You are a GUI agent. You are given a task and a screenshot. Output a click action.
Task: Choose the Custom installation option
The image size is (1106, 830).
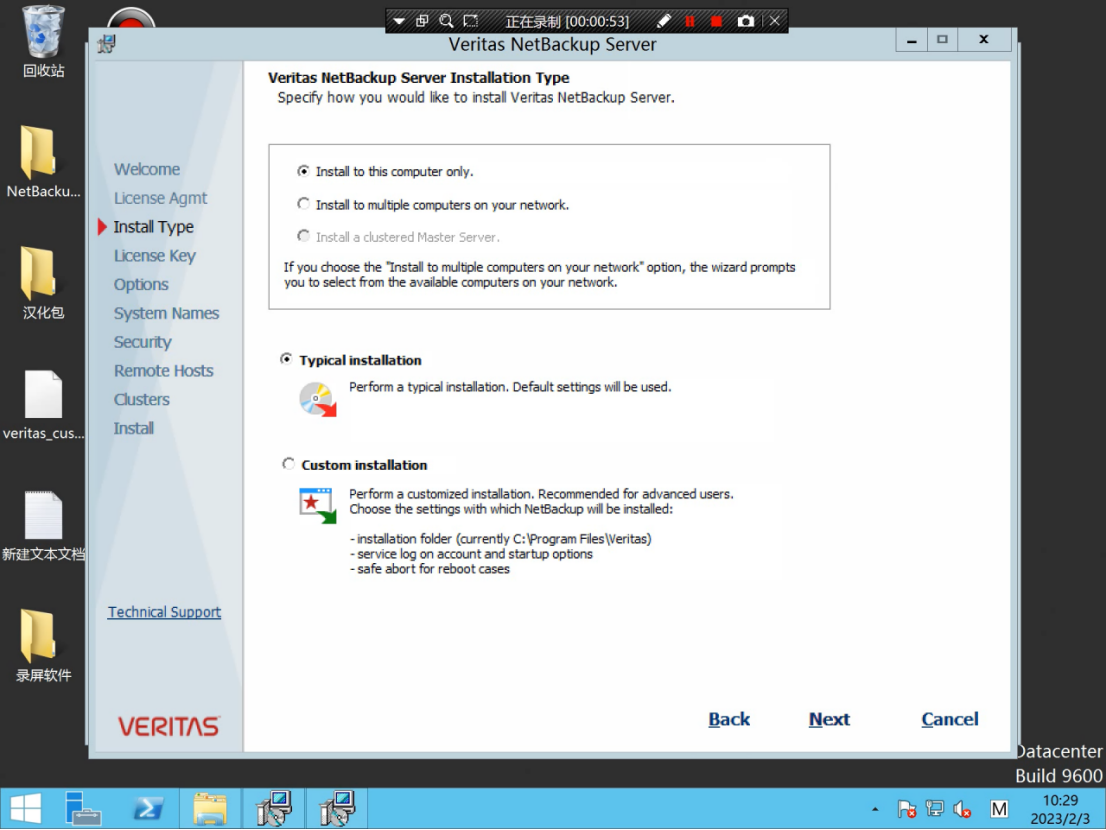tap(288, 464)
